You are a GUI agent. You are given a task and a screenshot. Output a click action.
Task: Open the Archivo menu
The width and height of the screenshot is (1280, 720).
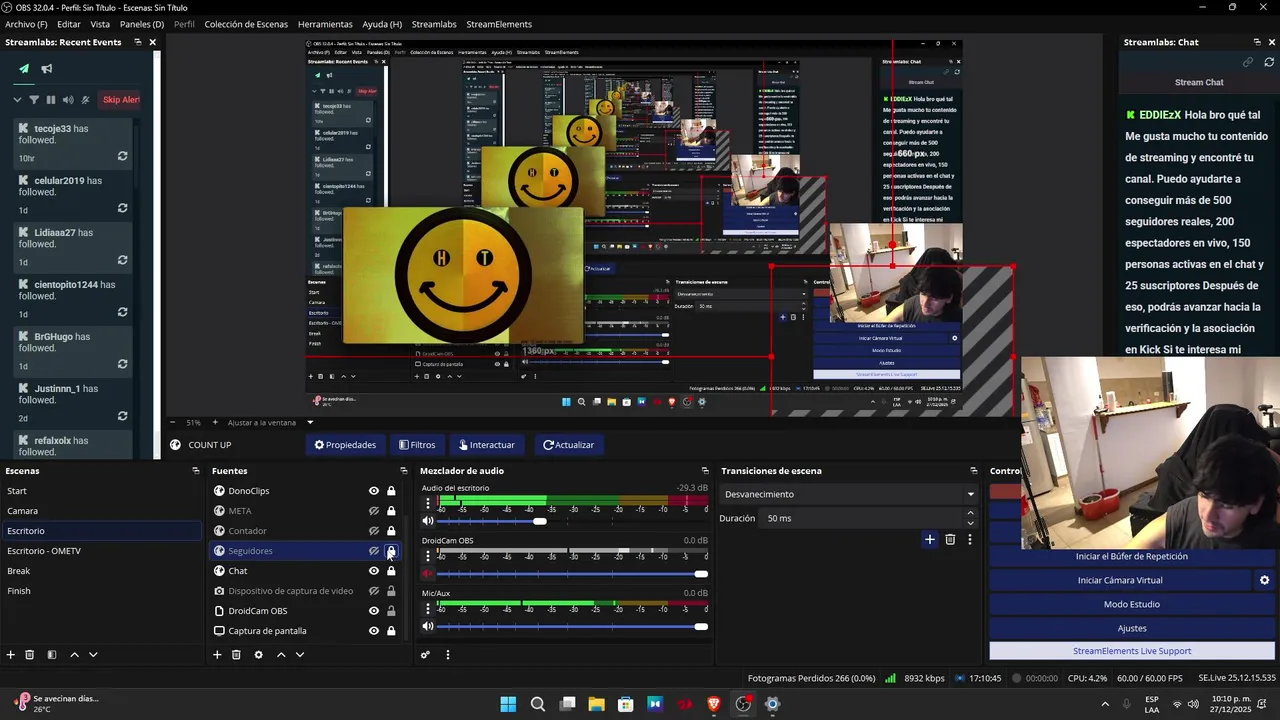click(26, 24)
